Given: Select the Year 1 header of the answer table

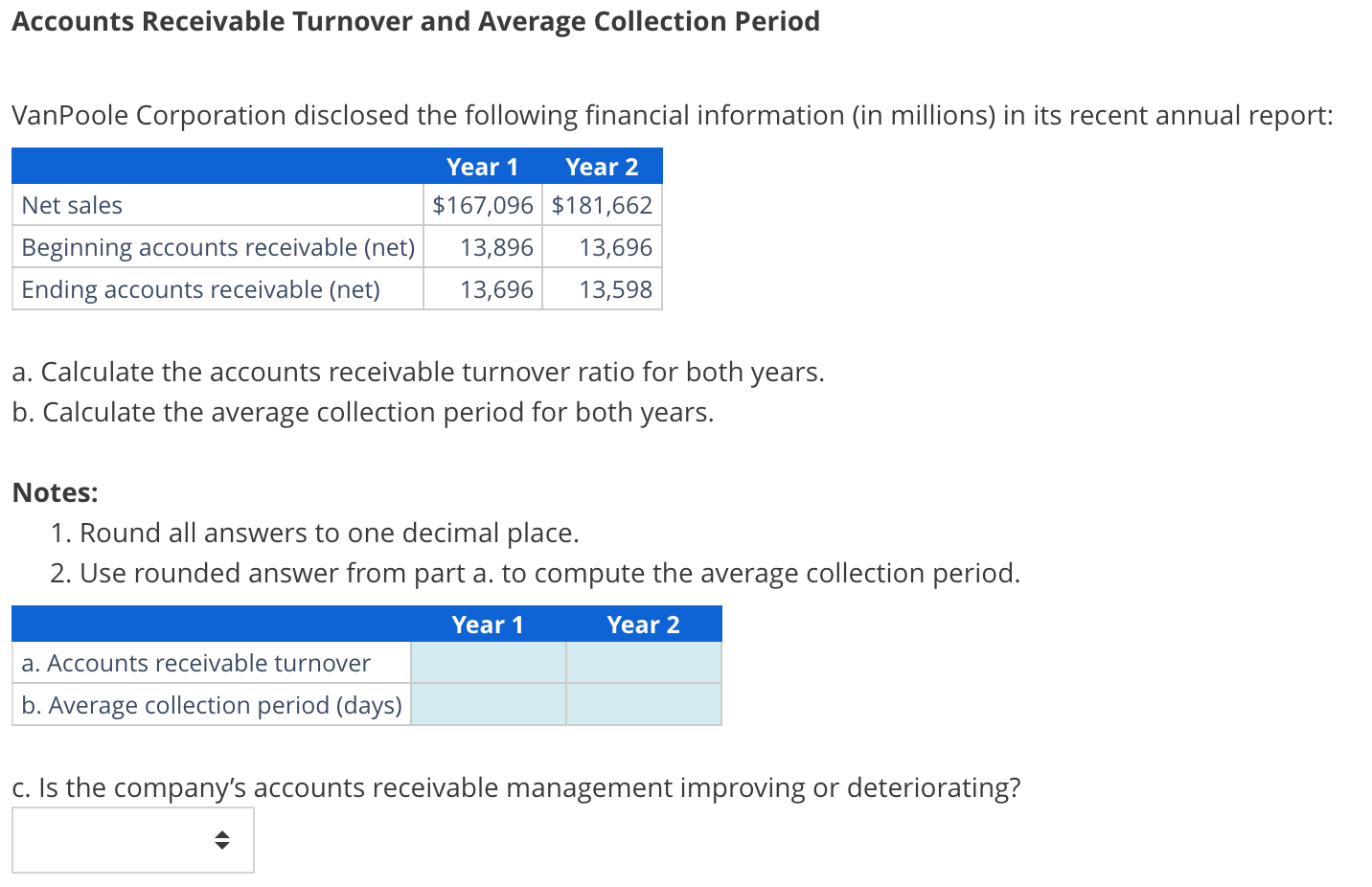Looking at the screenshot, I should [x=488, y=624].
